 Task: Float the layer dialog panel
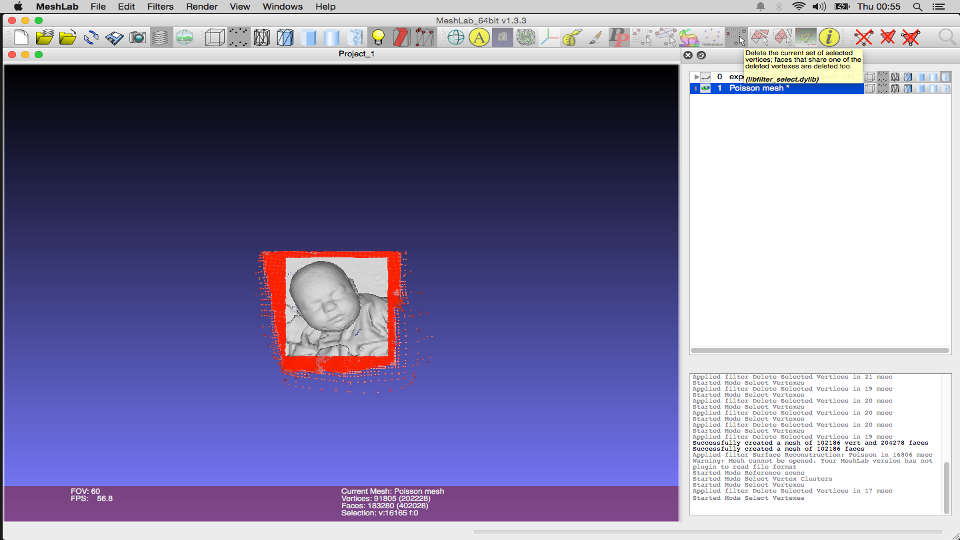[702, 55]
